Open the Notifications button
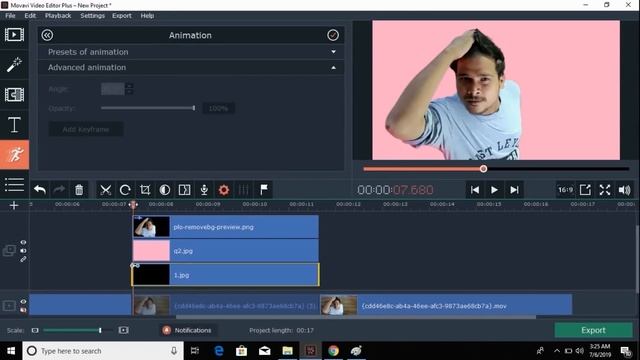640x360 pixels. pos(187,330)
